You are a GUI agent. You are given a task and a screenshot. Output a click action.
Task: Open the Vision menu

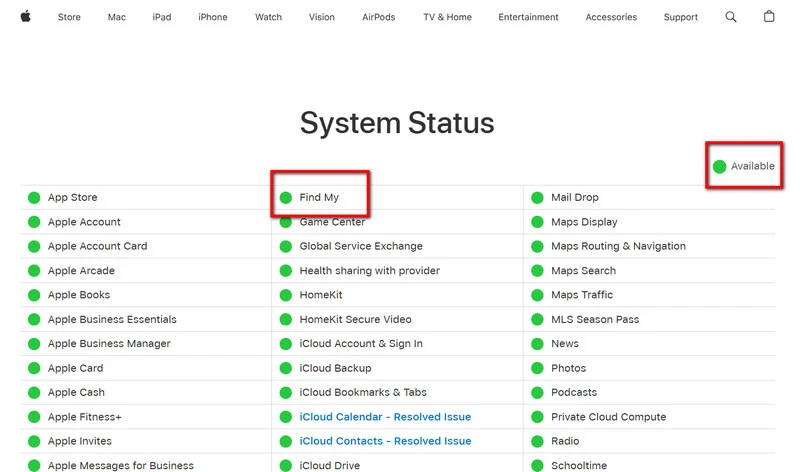[x=321, y=17]
